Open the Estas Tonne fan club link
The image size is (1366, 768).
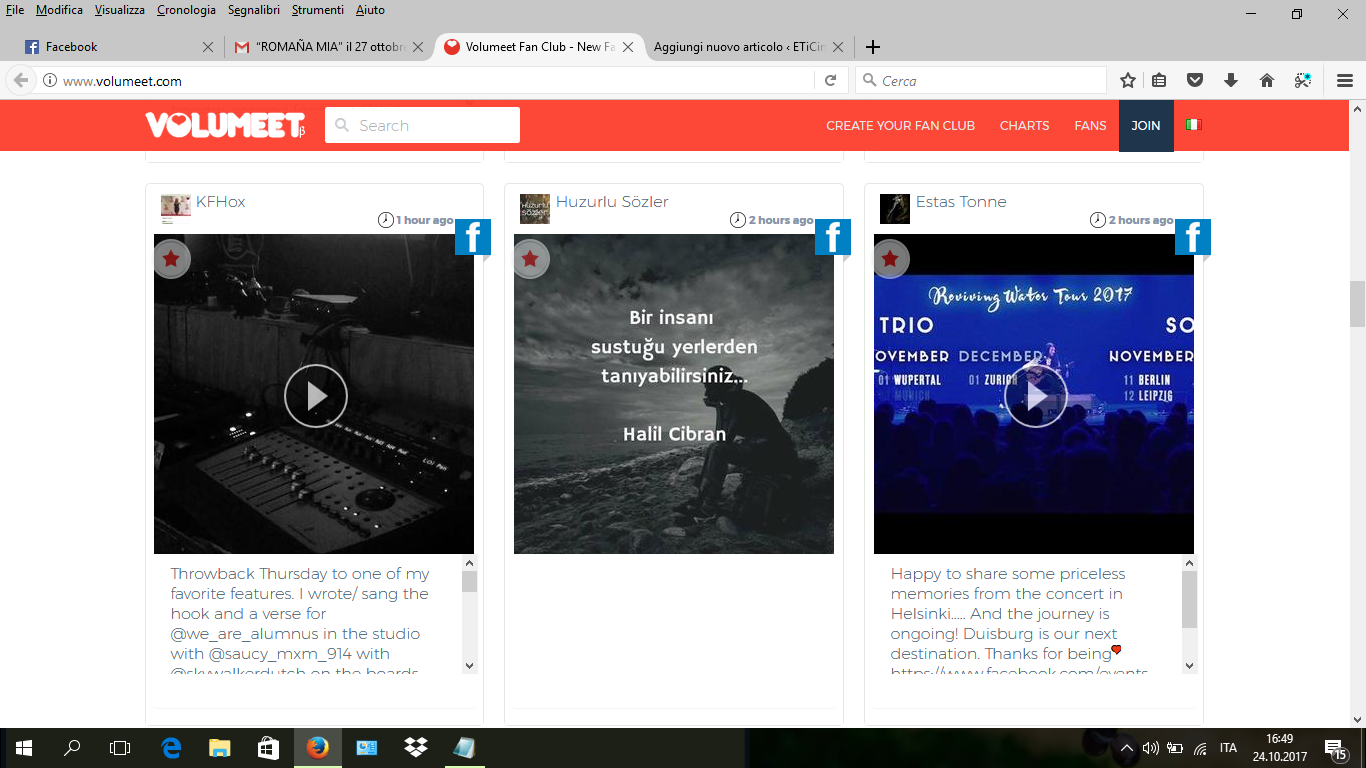961,201
